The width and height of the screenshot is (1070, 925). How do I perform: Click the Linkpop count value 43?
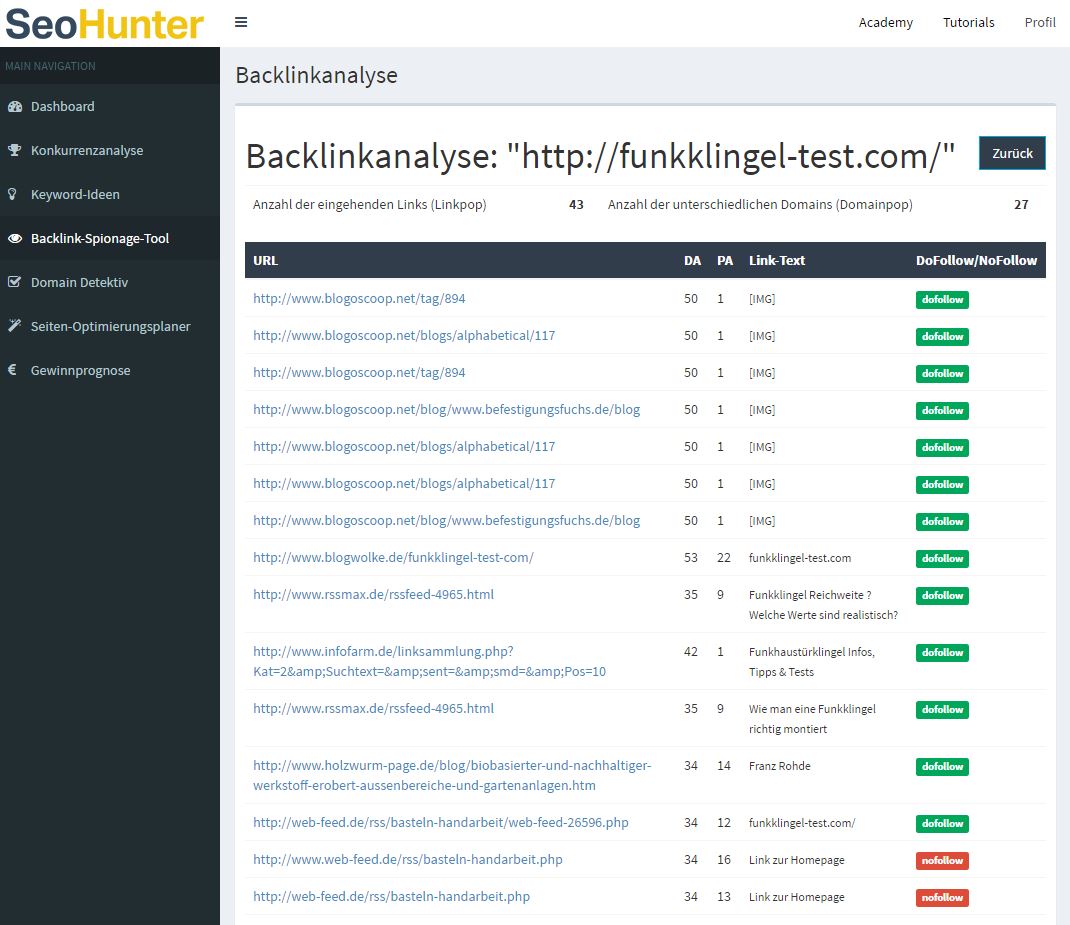coord(576,204)
